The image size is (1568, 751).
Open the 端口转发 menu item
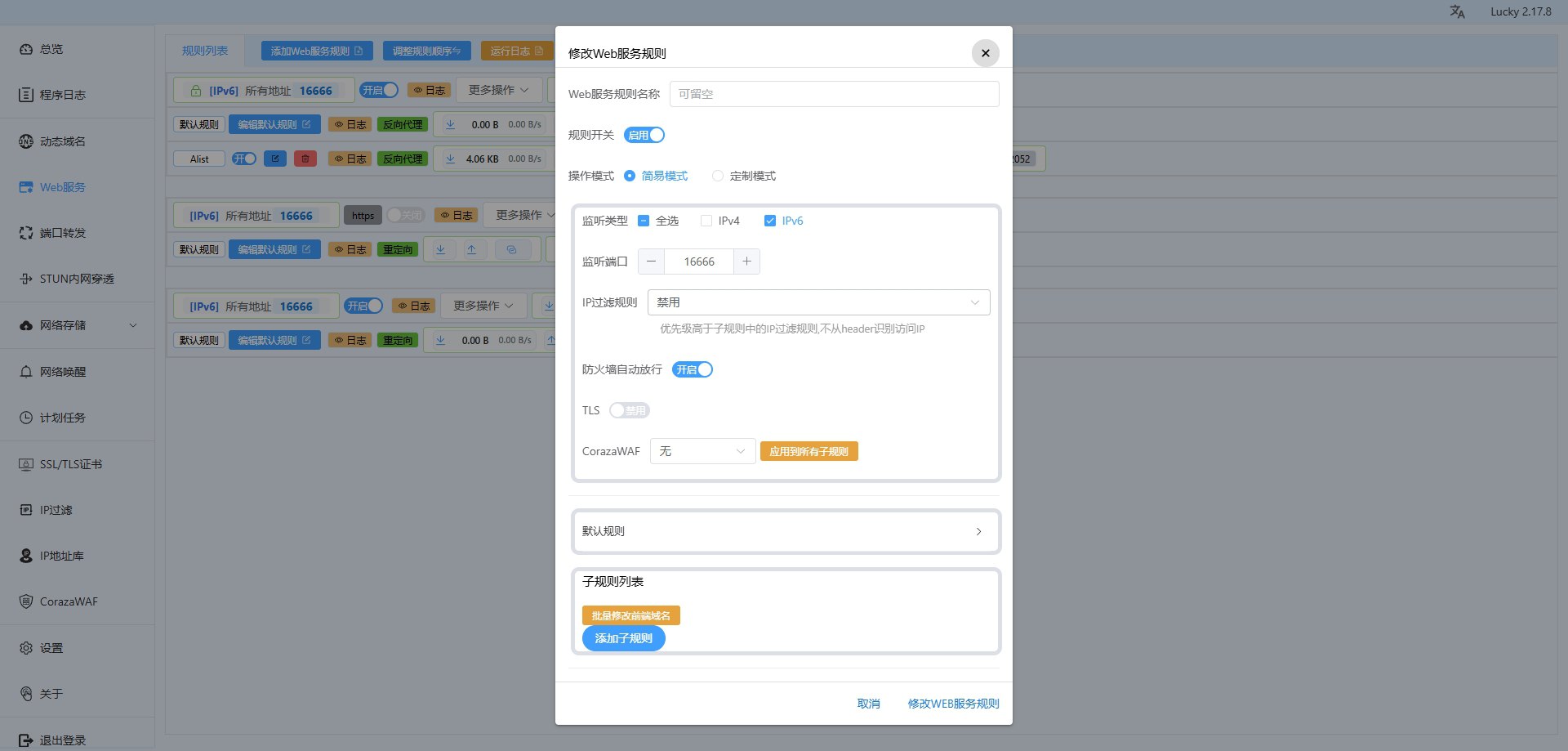coord(63,233)
